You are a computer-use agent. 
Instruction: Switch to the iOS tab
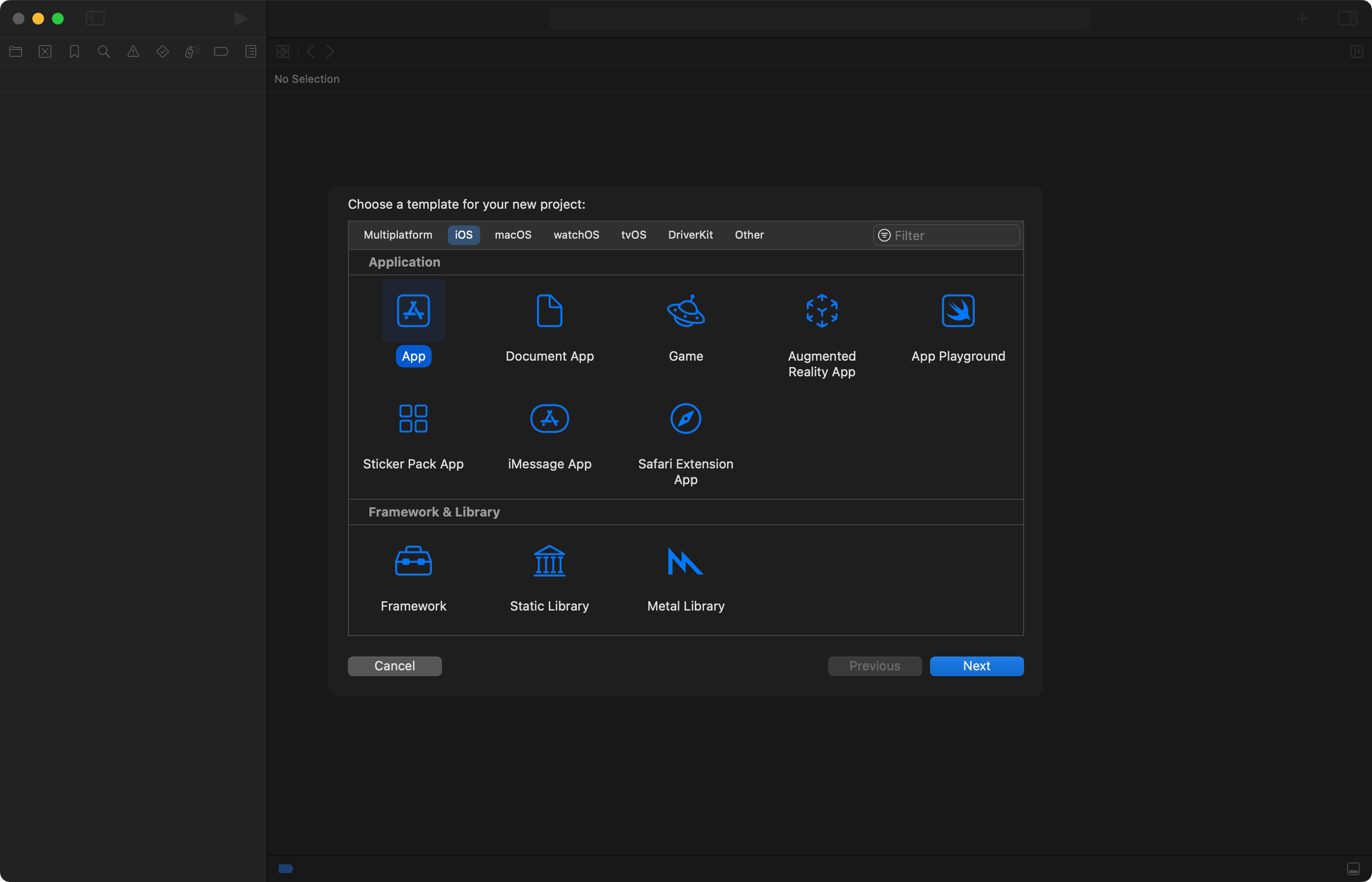(x=464, y=235)
